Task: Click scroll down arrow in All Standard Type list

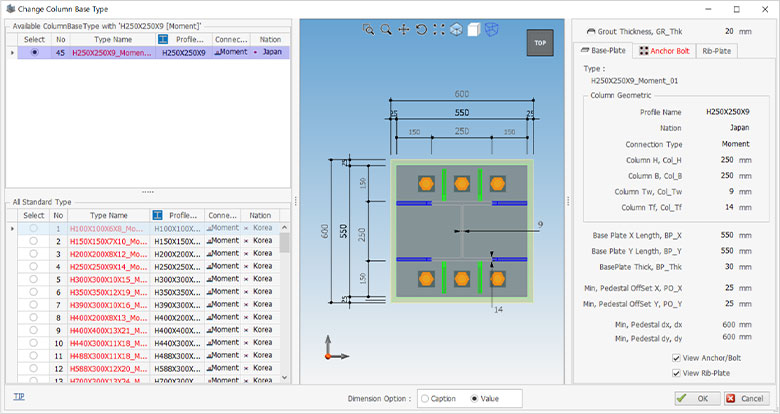Action: point(285,378)
